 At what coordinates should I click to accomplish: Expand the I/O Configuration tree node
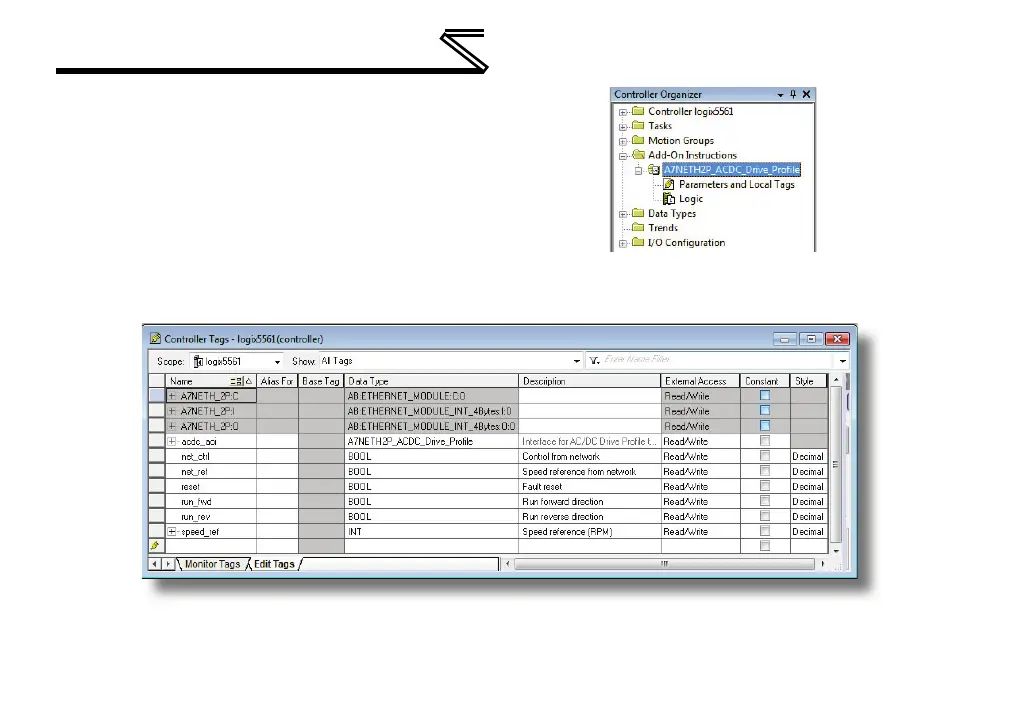coord(623,244)
